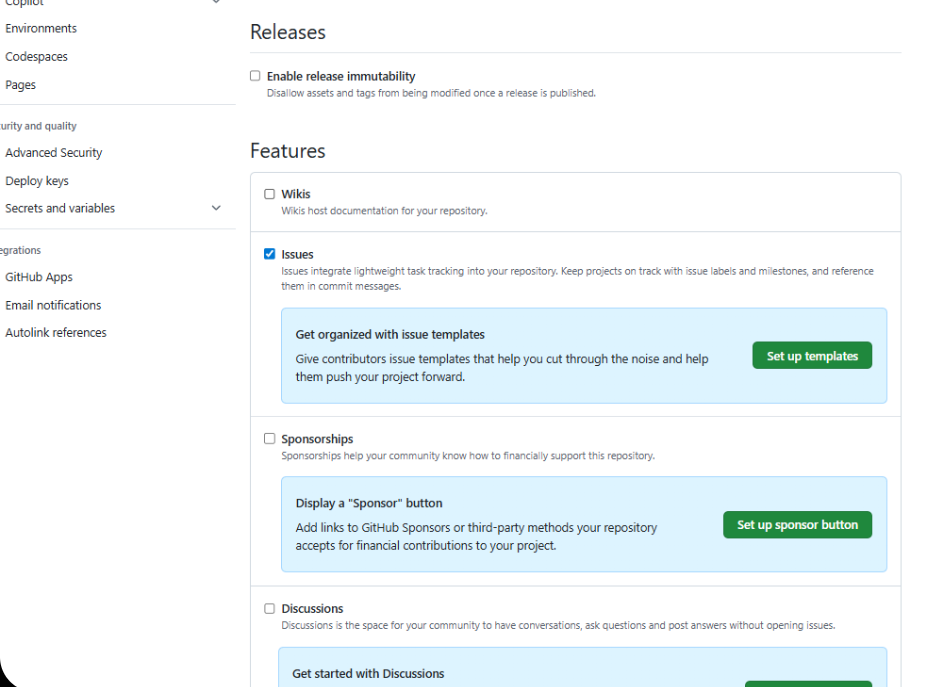
Task: Click 'Get organized with issue templates' heading
Action: [390, 335]
